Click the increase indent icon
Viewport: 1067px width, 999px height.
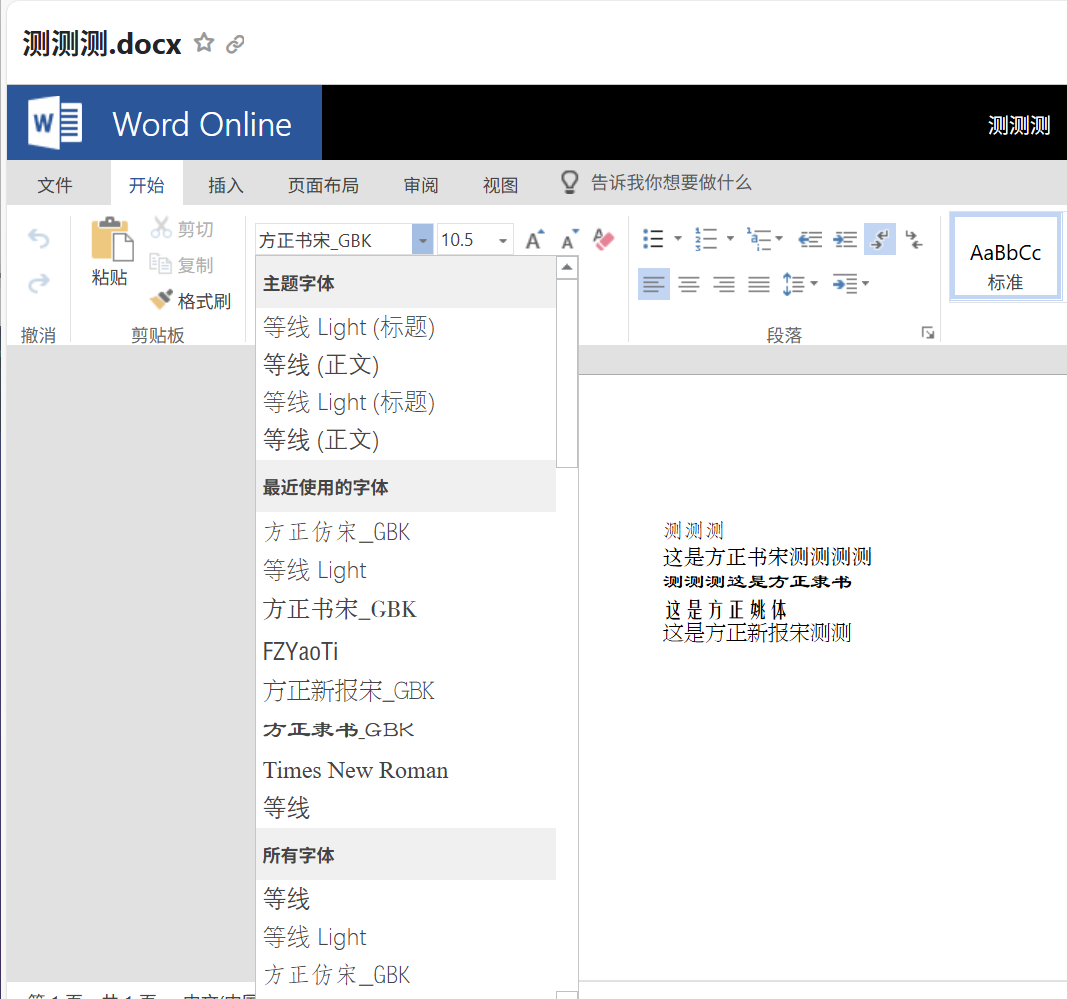coord(846,240)
